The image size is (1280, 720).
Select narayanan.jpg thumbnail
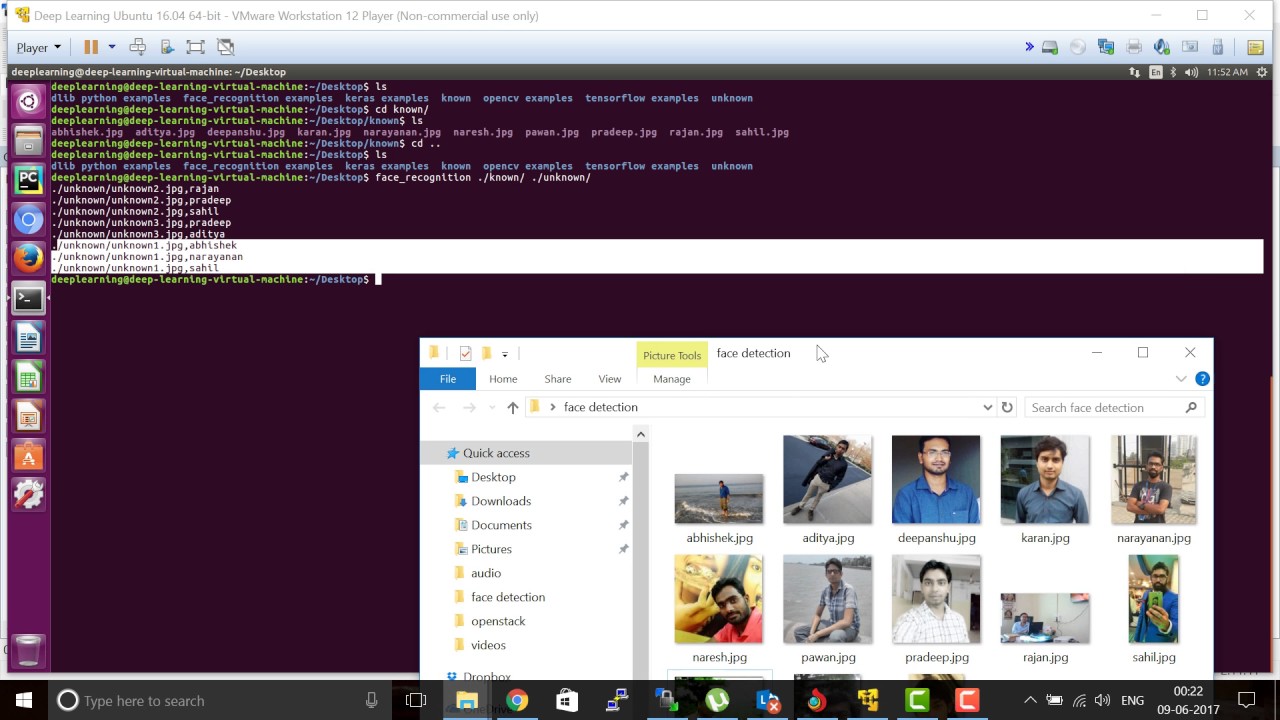click(1153, 479)
